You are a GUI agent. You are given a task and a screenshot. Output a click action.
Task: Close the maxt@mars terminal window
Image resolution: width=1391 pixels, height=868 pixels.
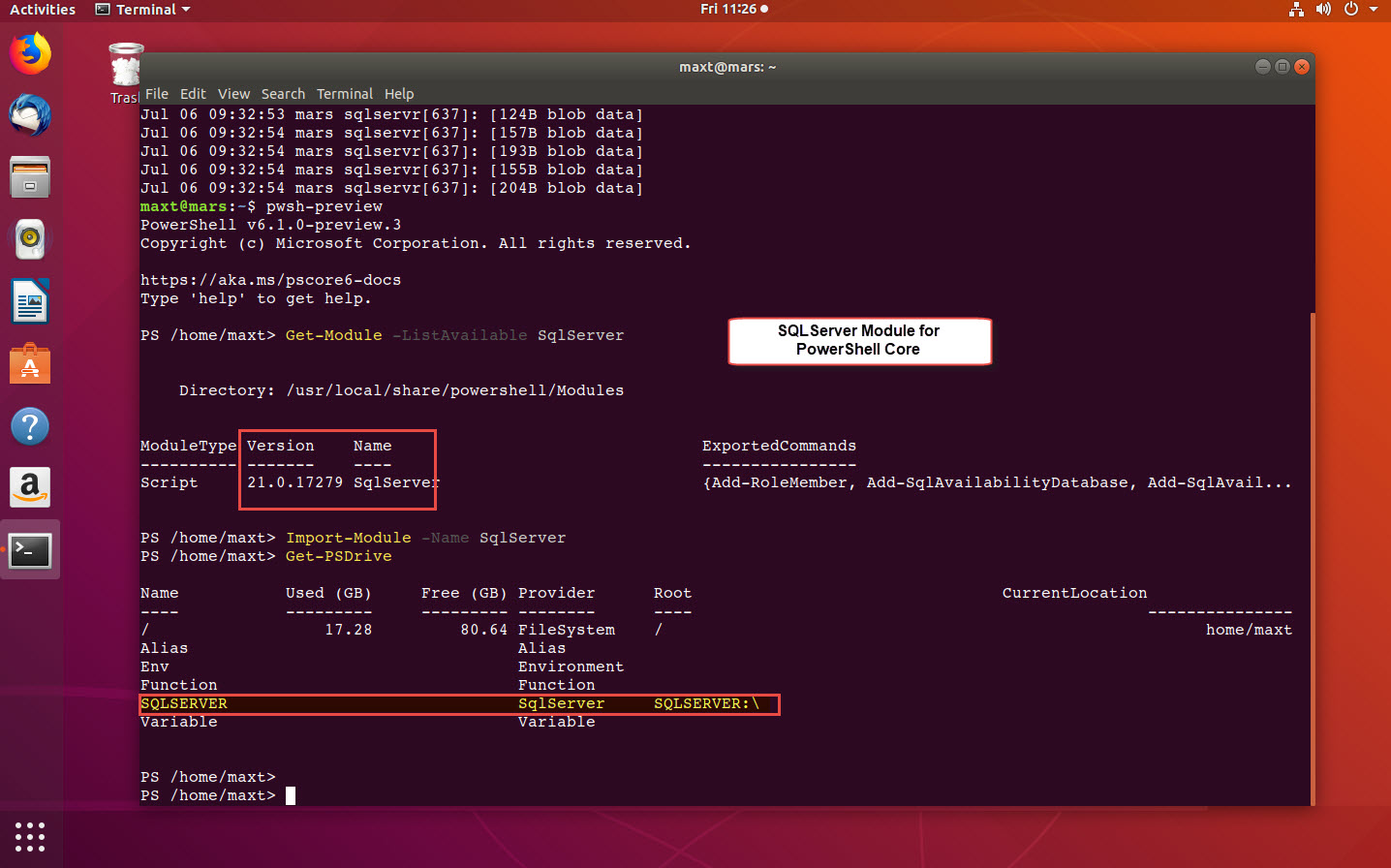[x=1302, y=67]
